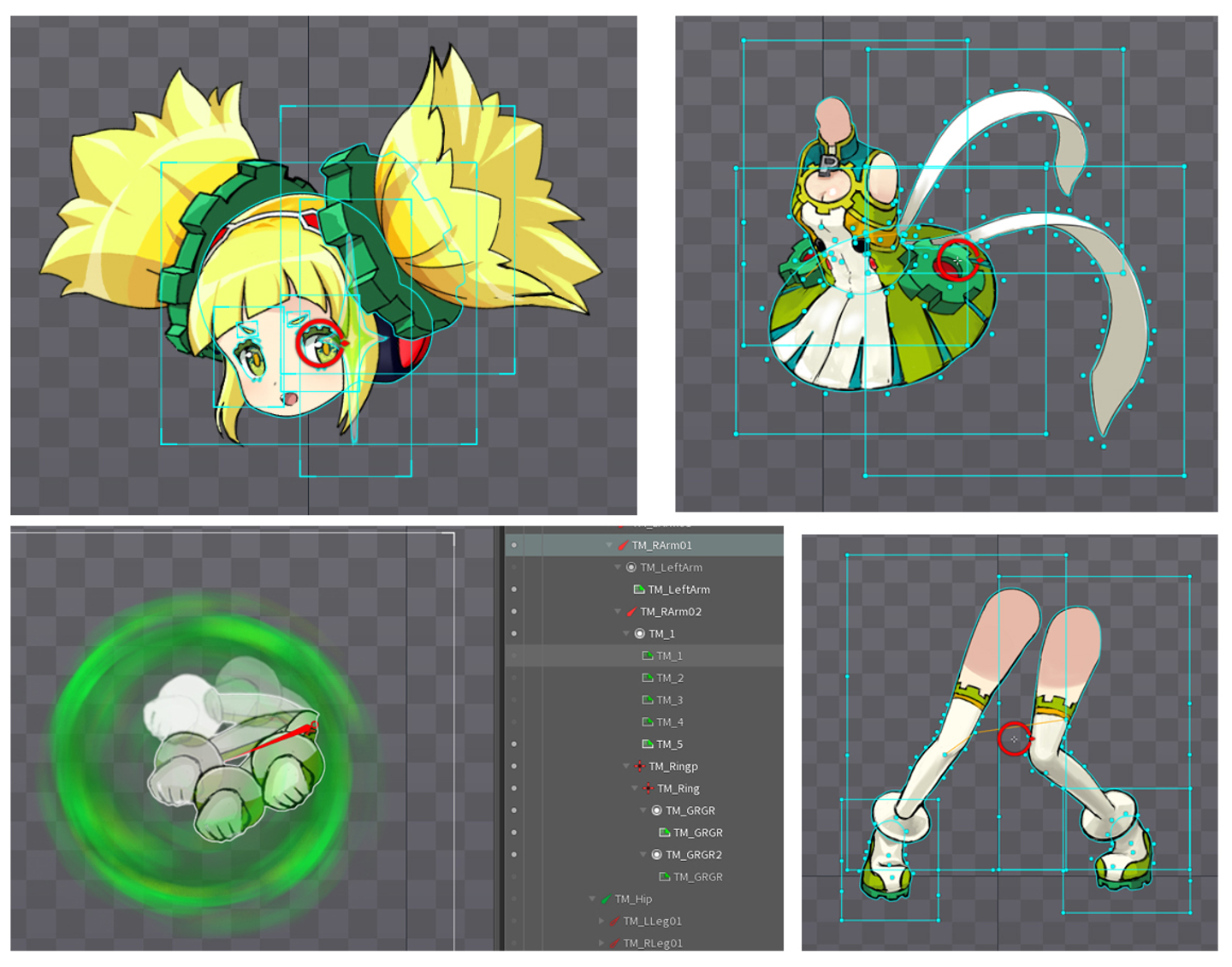1232x967 pixels.
Task: Select the TM_4 attachment label
Action: (670, 722)
